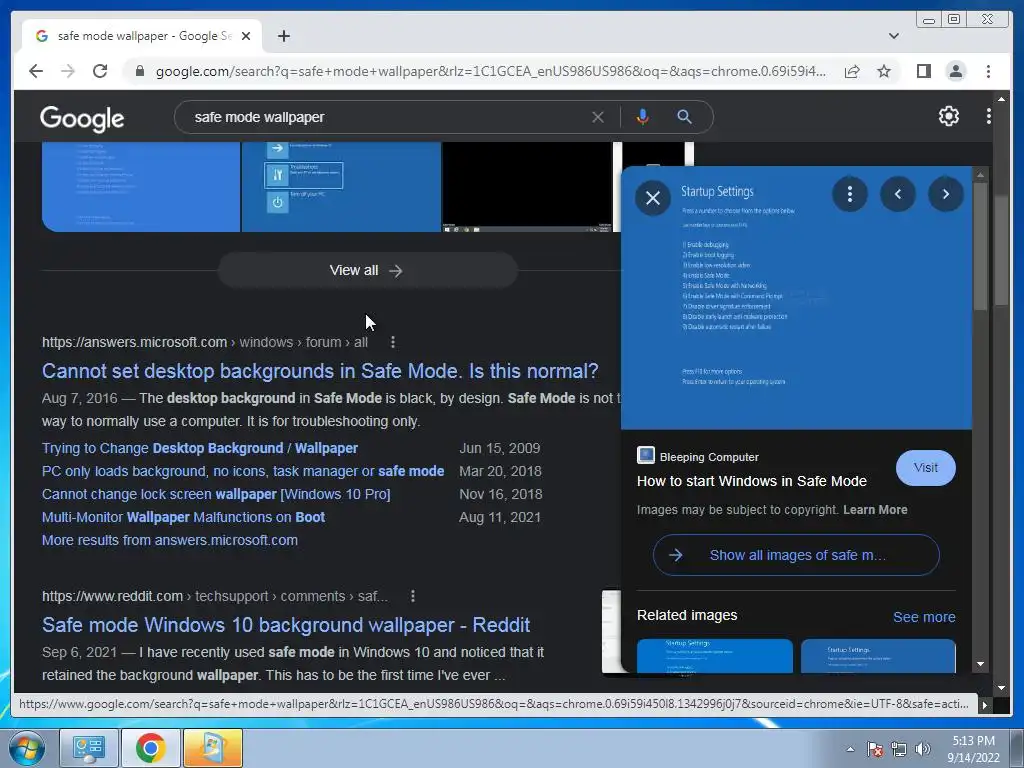Open How to start Windows in Safe Mode
Image resolution: width=1024 pixels, height=768 pixels.
(x=752, y=481)
